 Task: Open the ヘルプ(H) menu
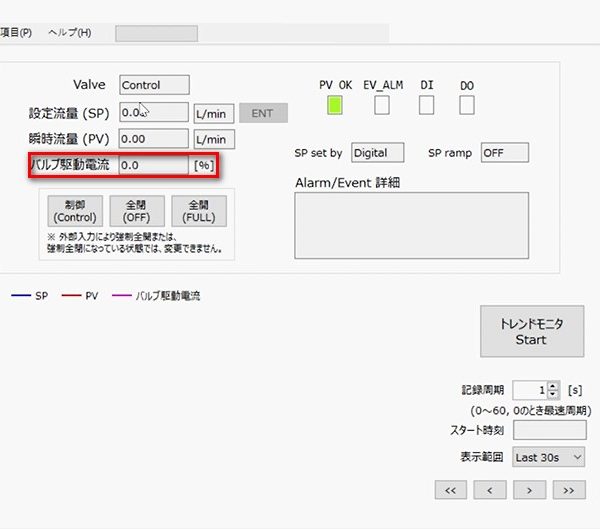point(70,32)
